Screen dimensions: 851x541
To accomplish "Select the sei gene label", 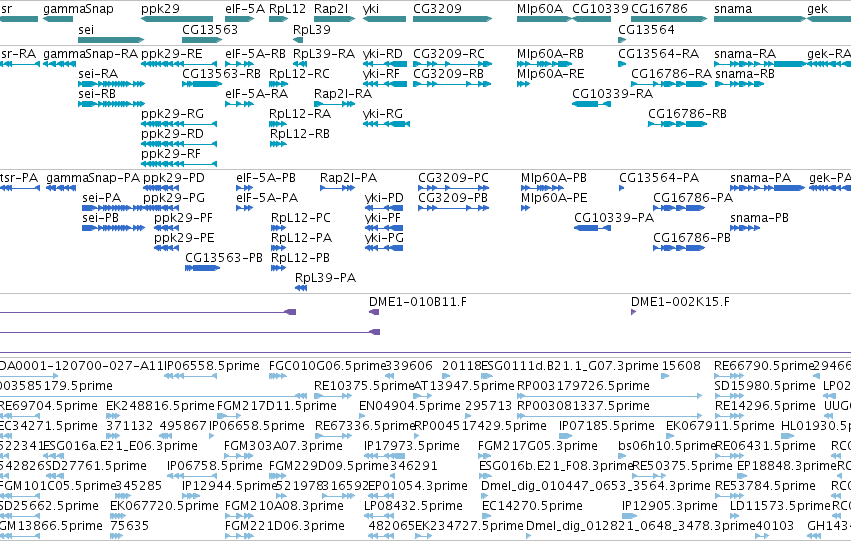I will pyautogui.click(x=86, y=30).
